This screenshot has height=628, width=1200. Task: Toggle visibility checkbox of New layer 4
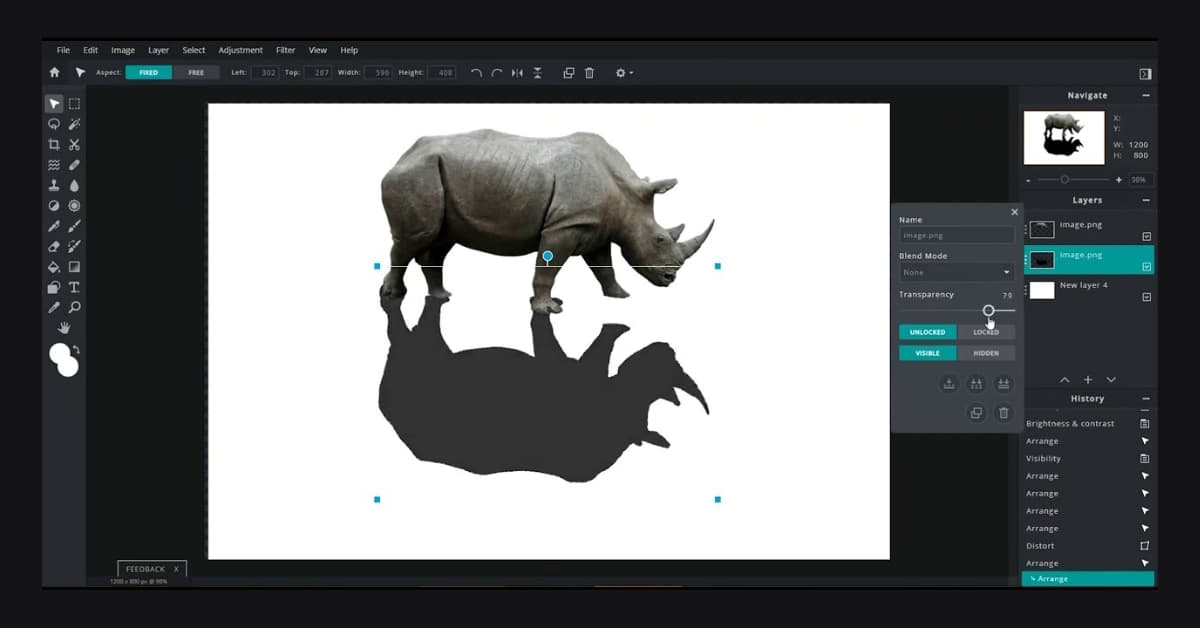(1147, 297)
